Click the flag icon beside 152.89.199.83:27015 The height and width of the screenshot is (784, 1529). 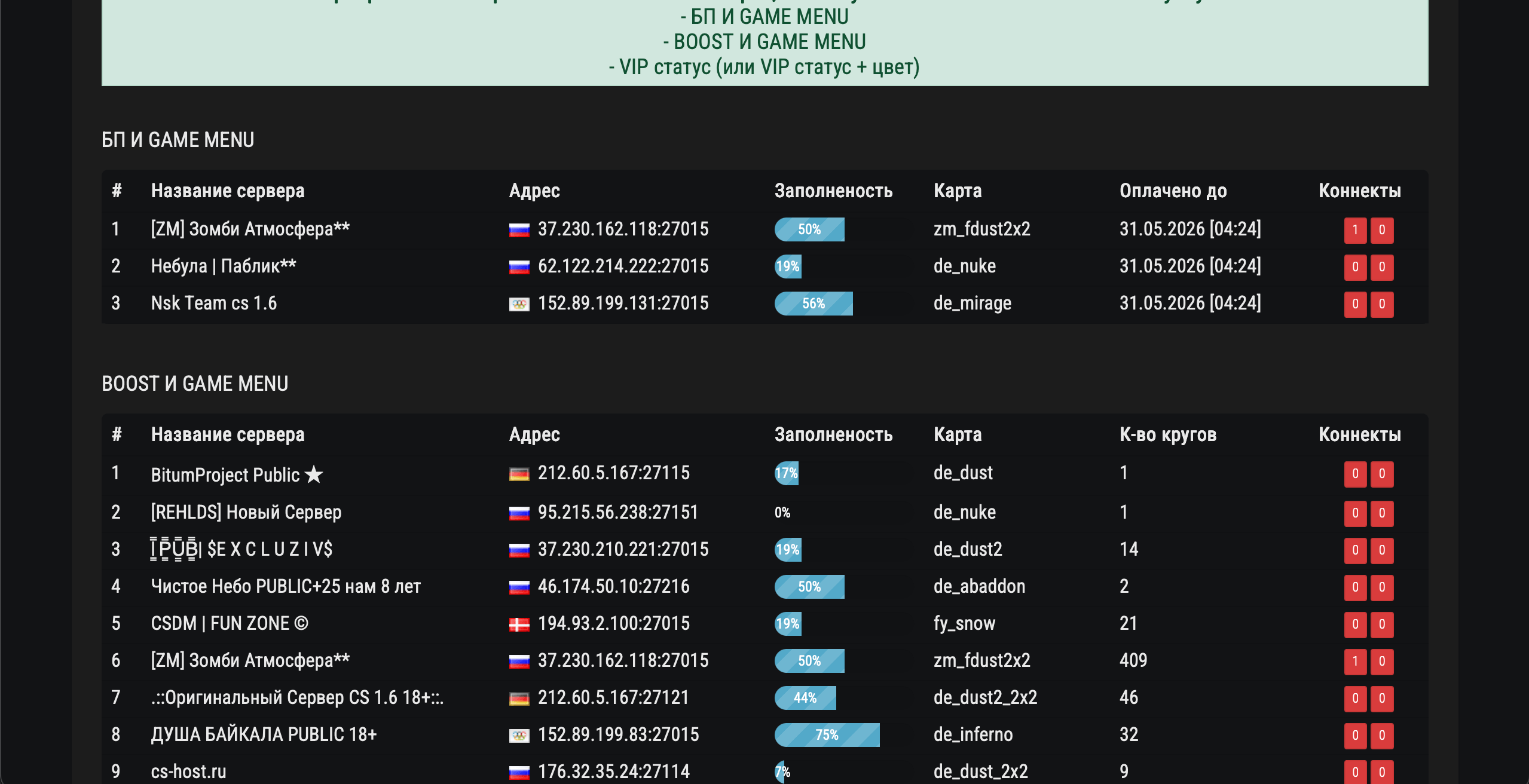519,736
